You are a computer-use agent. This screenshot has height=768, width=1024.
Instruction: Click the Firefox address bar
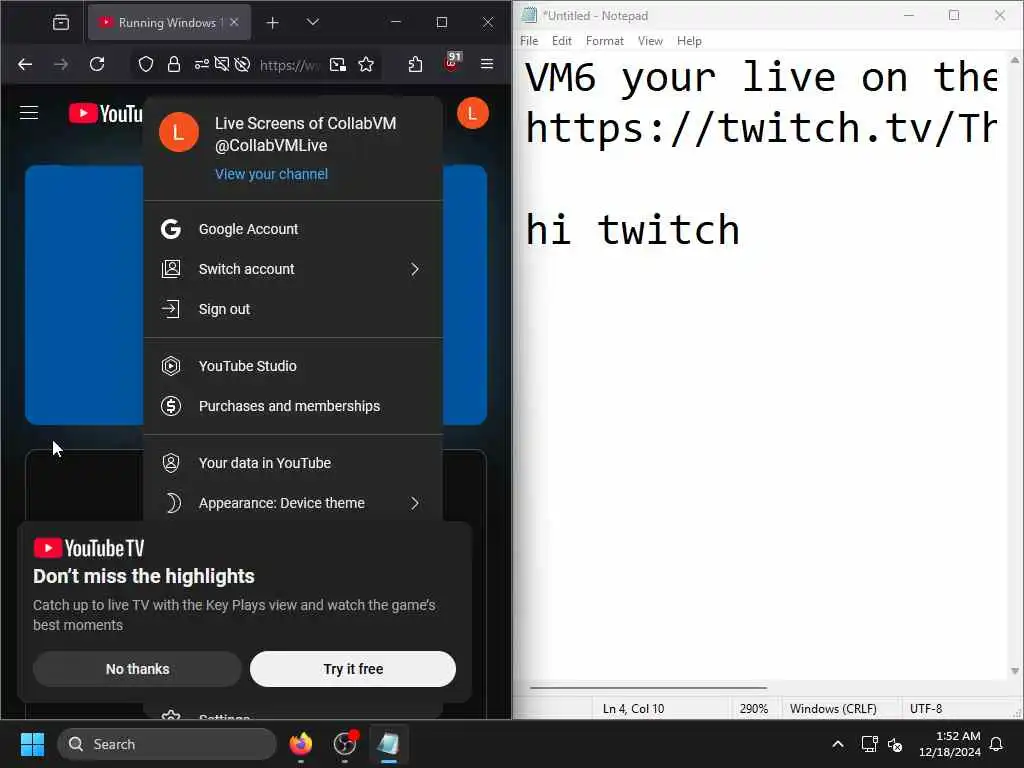[289, 65]
